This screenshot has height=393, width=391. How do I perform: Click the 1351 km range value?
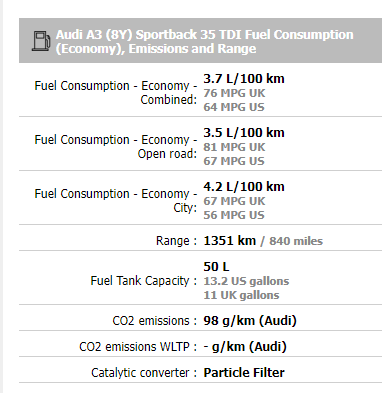click(230, 241)
